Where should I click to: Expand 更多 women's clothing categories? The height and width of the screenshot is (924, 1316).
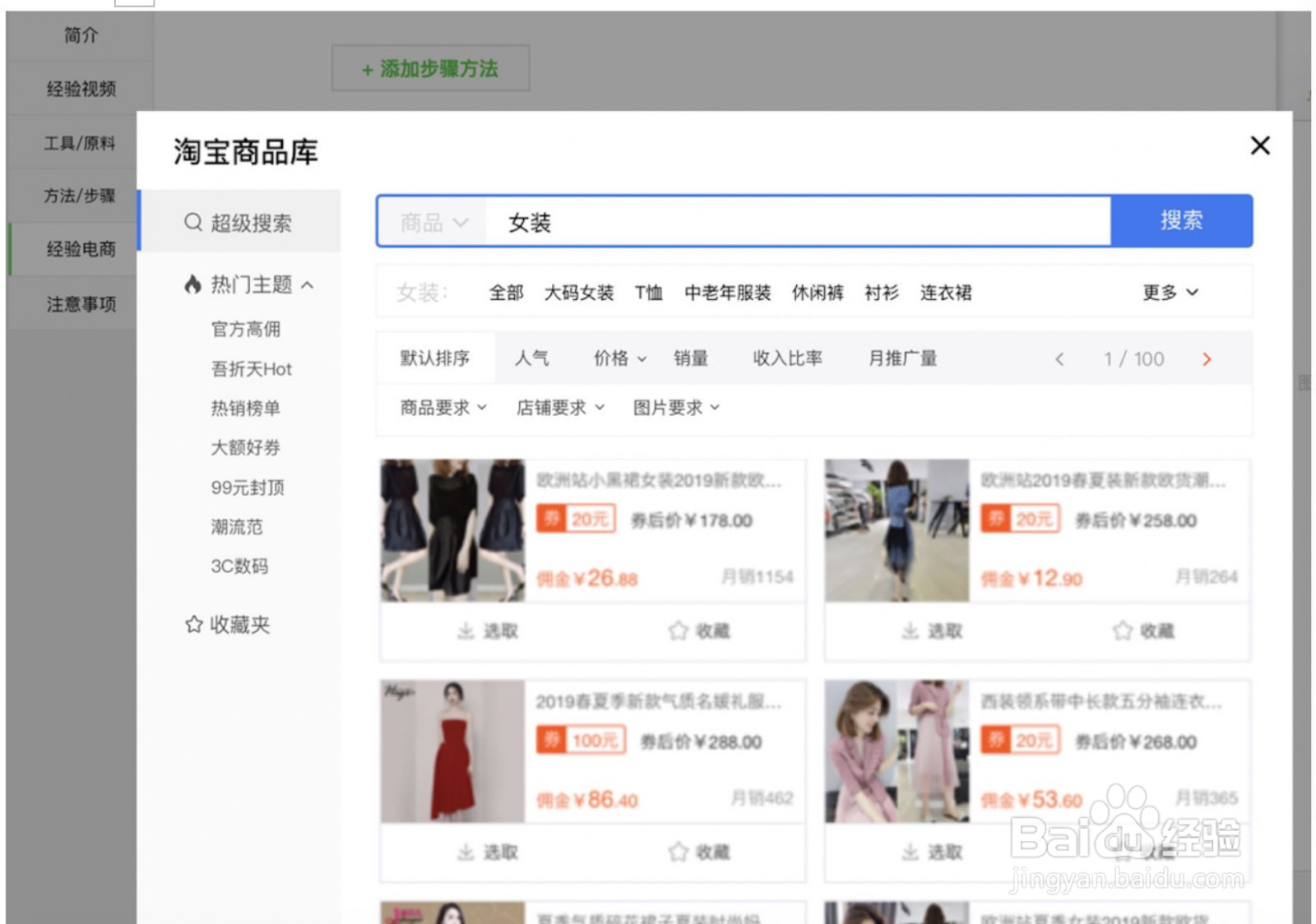1170,293
